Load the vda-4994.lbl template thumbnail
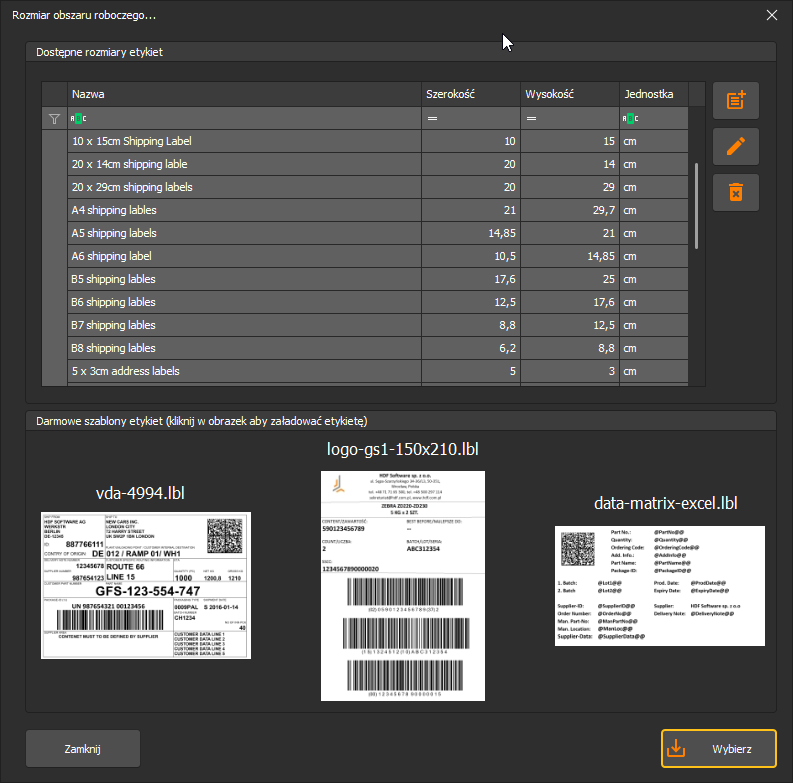 click(146, 585)
